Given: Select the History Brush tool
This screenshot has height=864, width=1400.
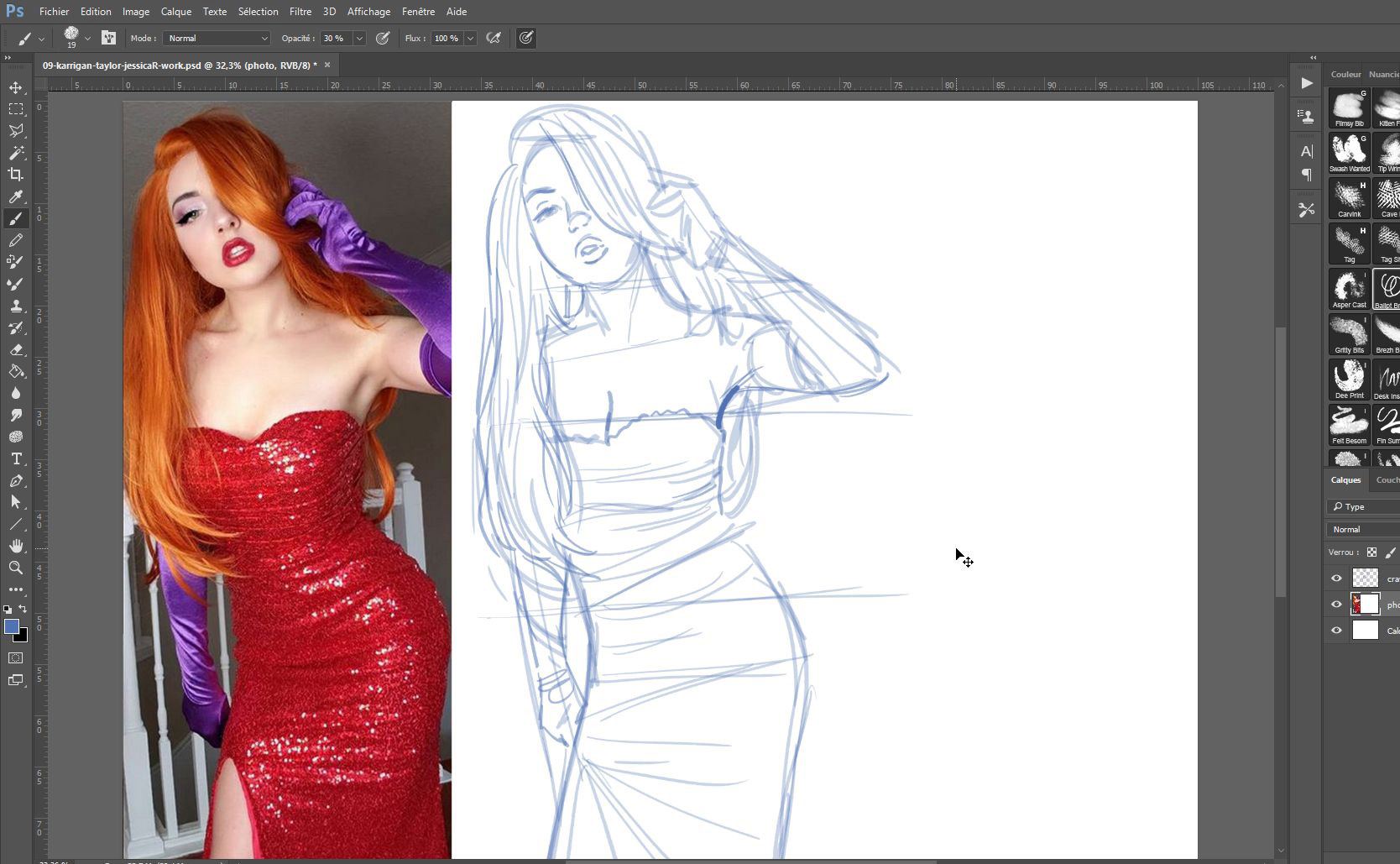Looking at the screenshot, I should pos(16,327).
